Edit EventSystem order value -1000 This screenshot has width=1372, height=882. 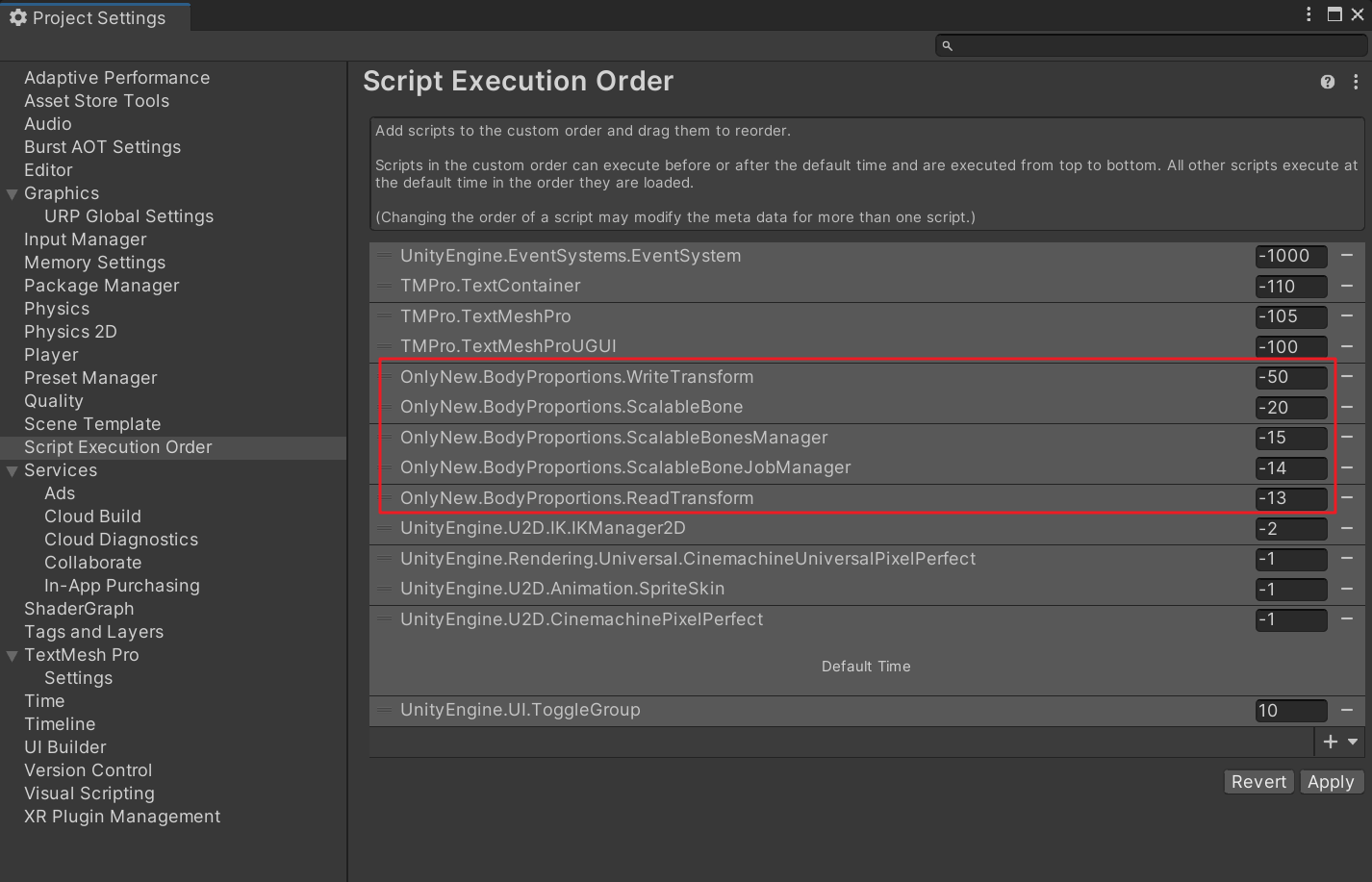pyautogui.click(x=1291, y=256)
